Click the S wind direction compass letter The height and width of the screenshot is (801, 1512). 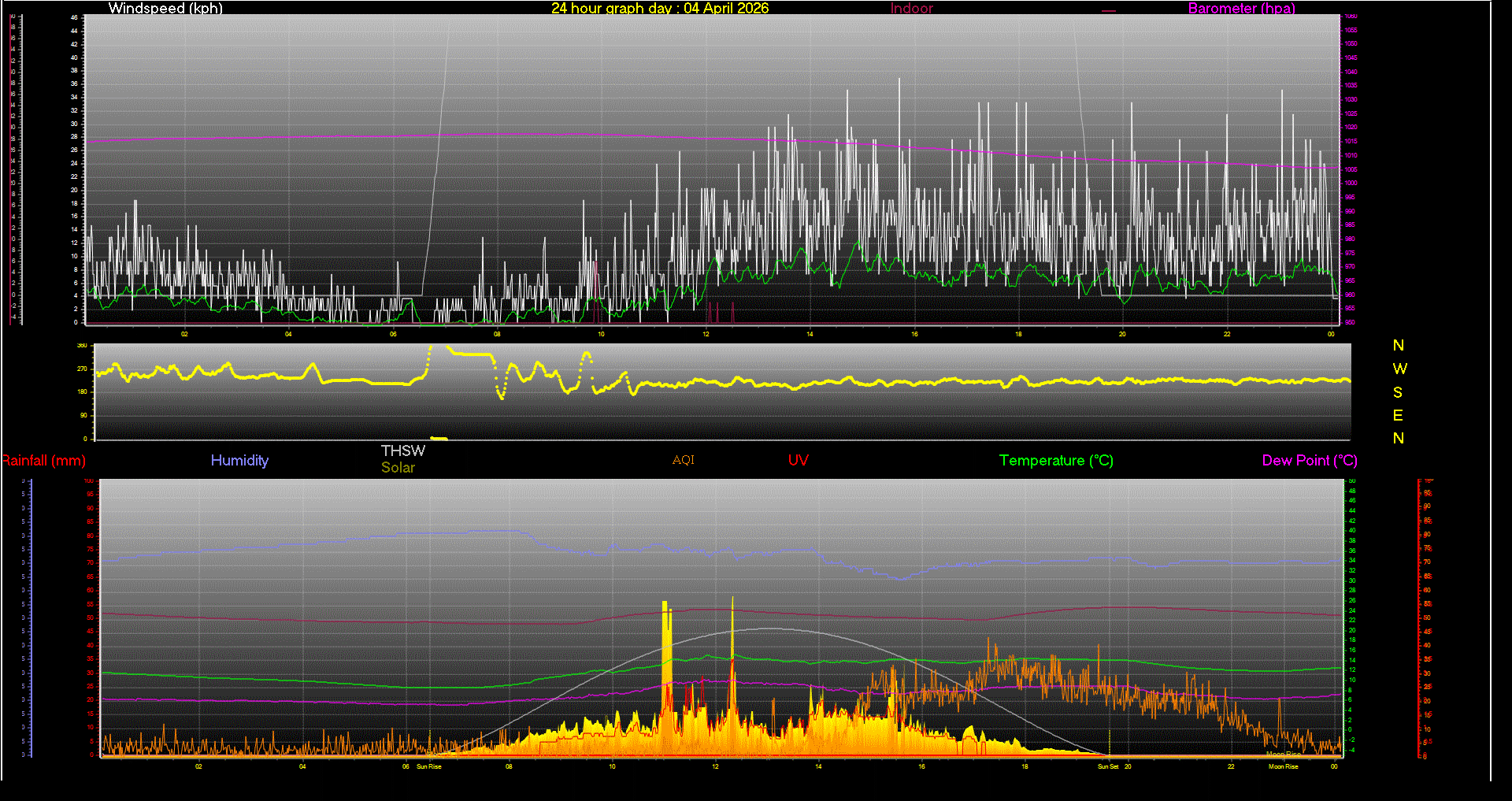1398,392
